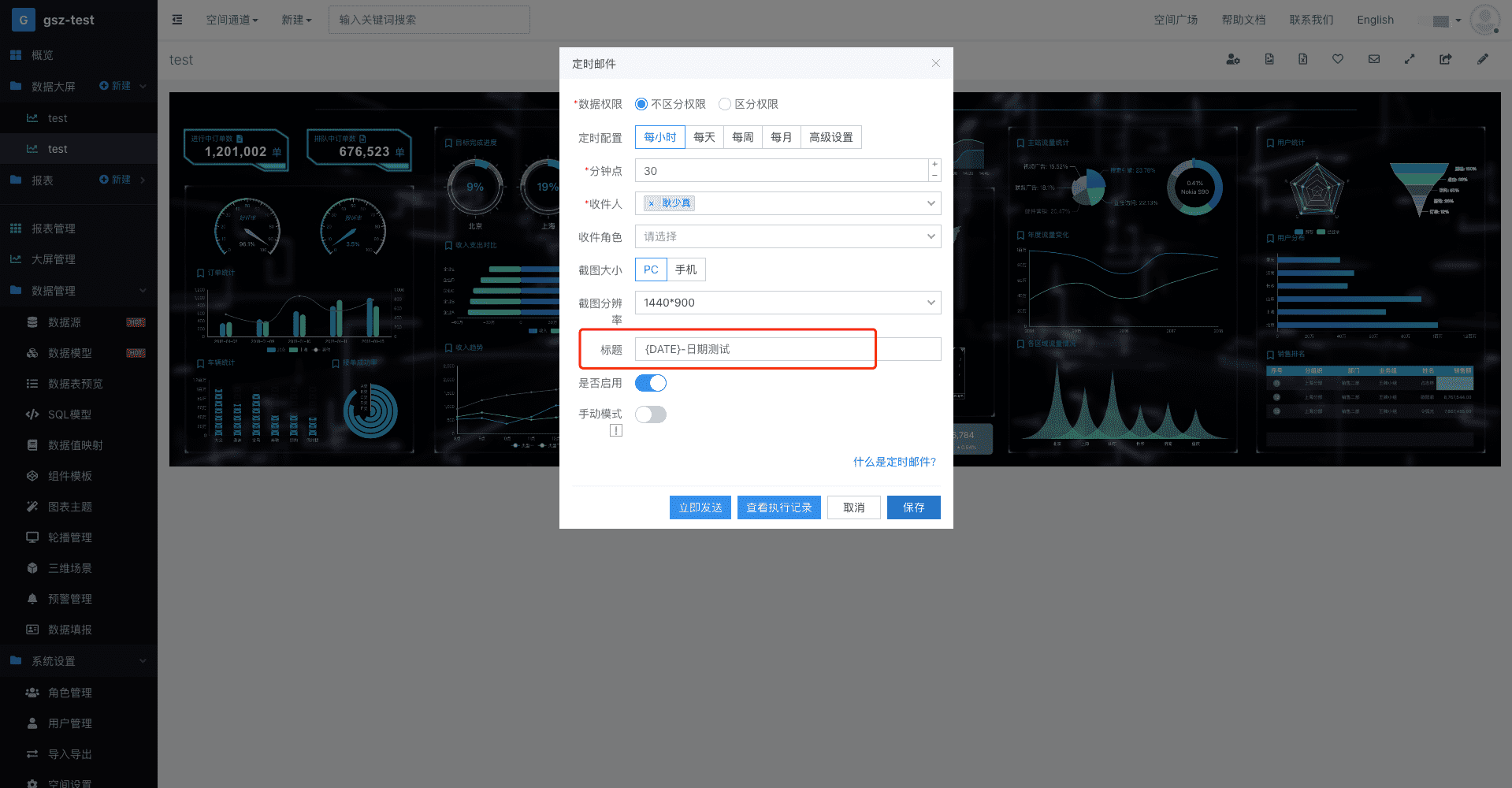Switch language with the English link
Screen dimensions: 1512x788
coord(1375,20)
